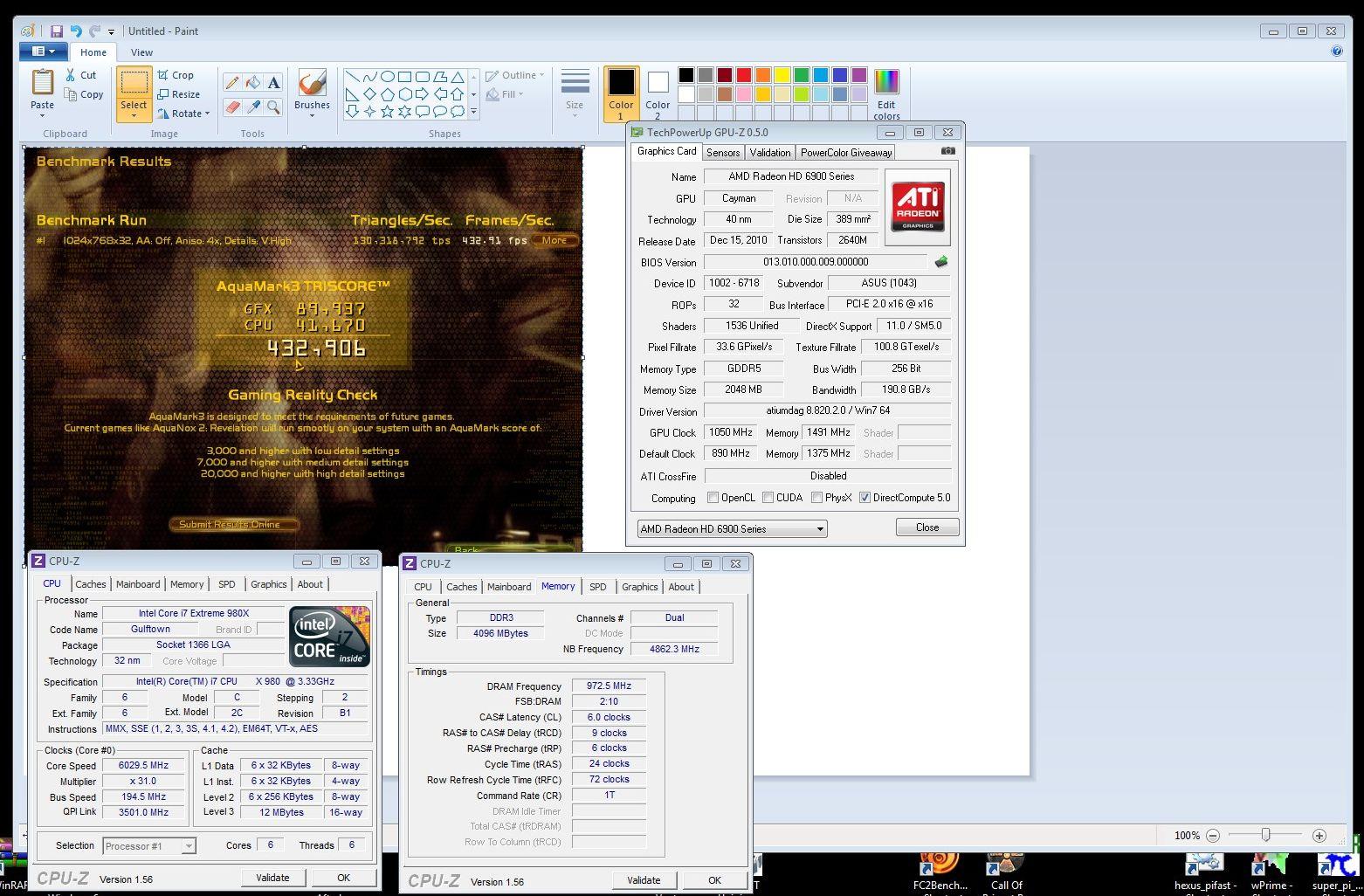This screenshot has width=1364, height=896.
Task: Open the hexus_pifast desktop shortcut
Action: [1204, 873]
